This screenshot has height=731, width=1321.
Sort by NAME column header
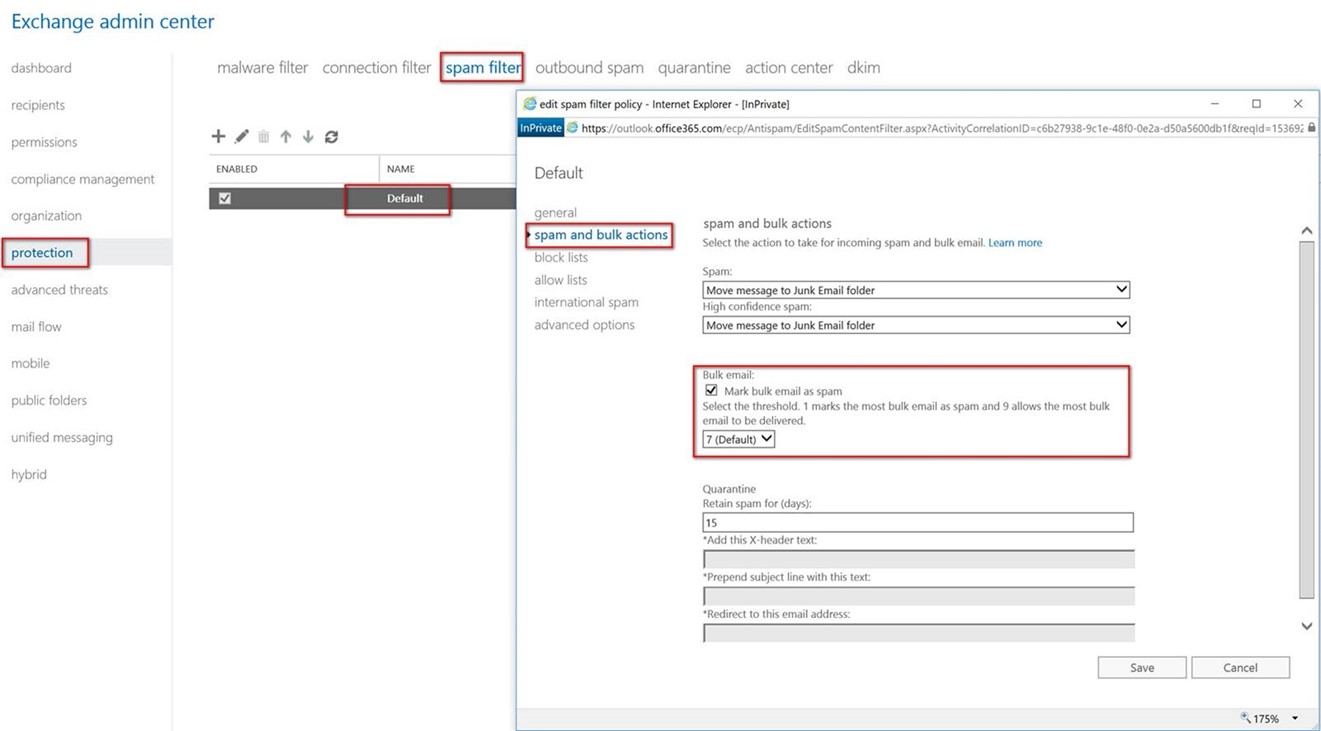pyautogui.click(x=401, y=169)
